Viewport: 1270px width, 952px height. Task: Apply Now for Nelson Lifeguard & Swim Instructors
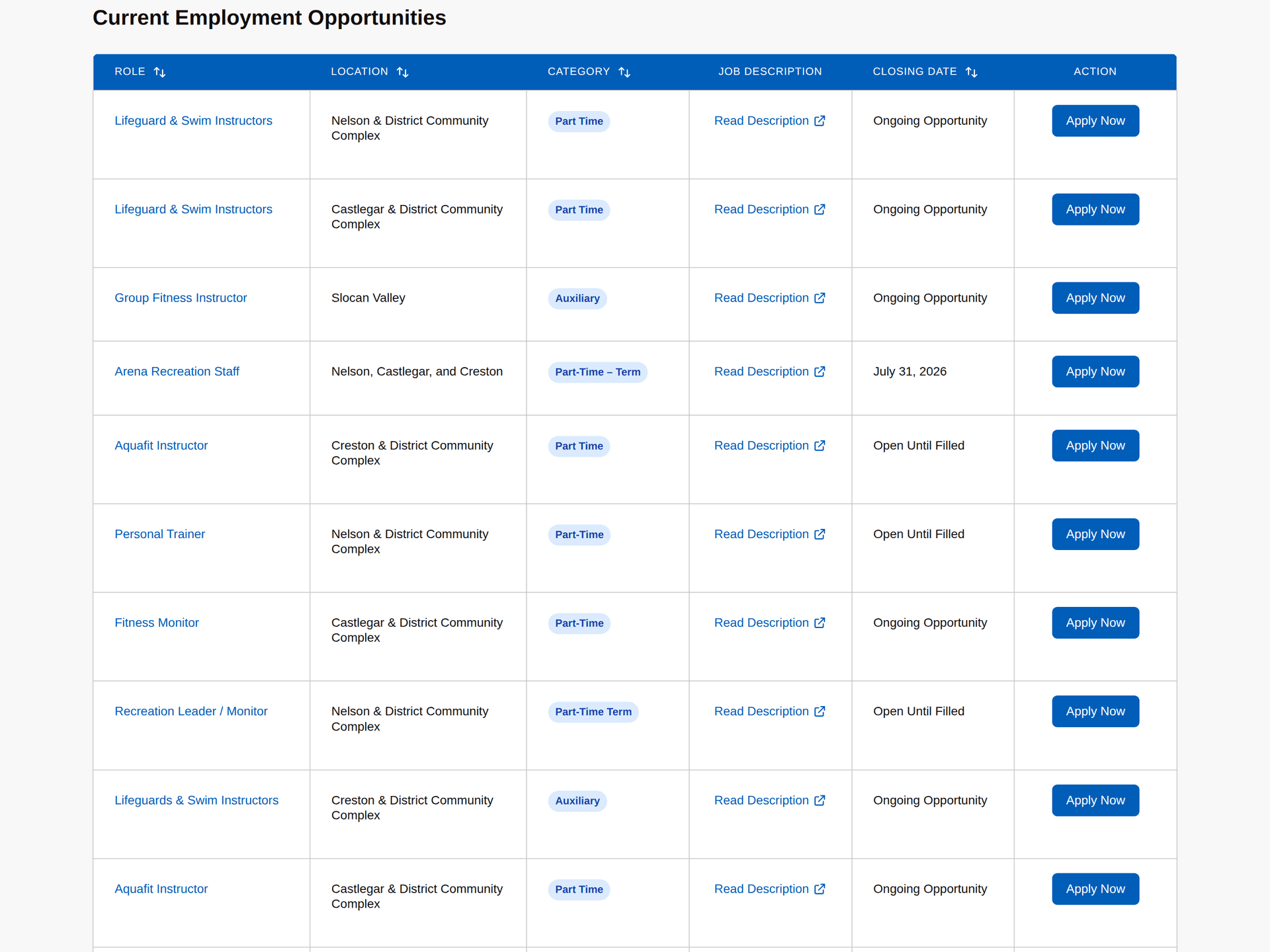coord(1095,121)
